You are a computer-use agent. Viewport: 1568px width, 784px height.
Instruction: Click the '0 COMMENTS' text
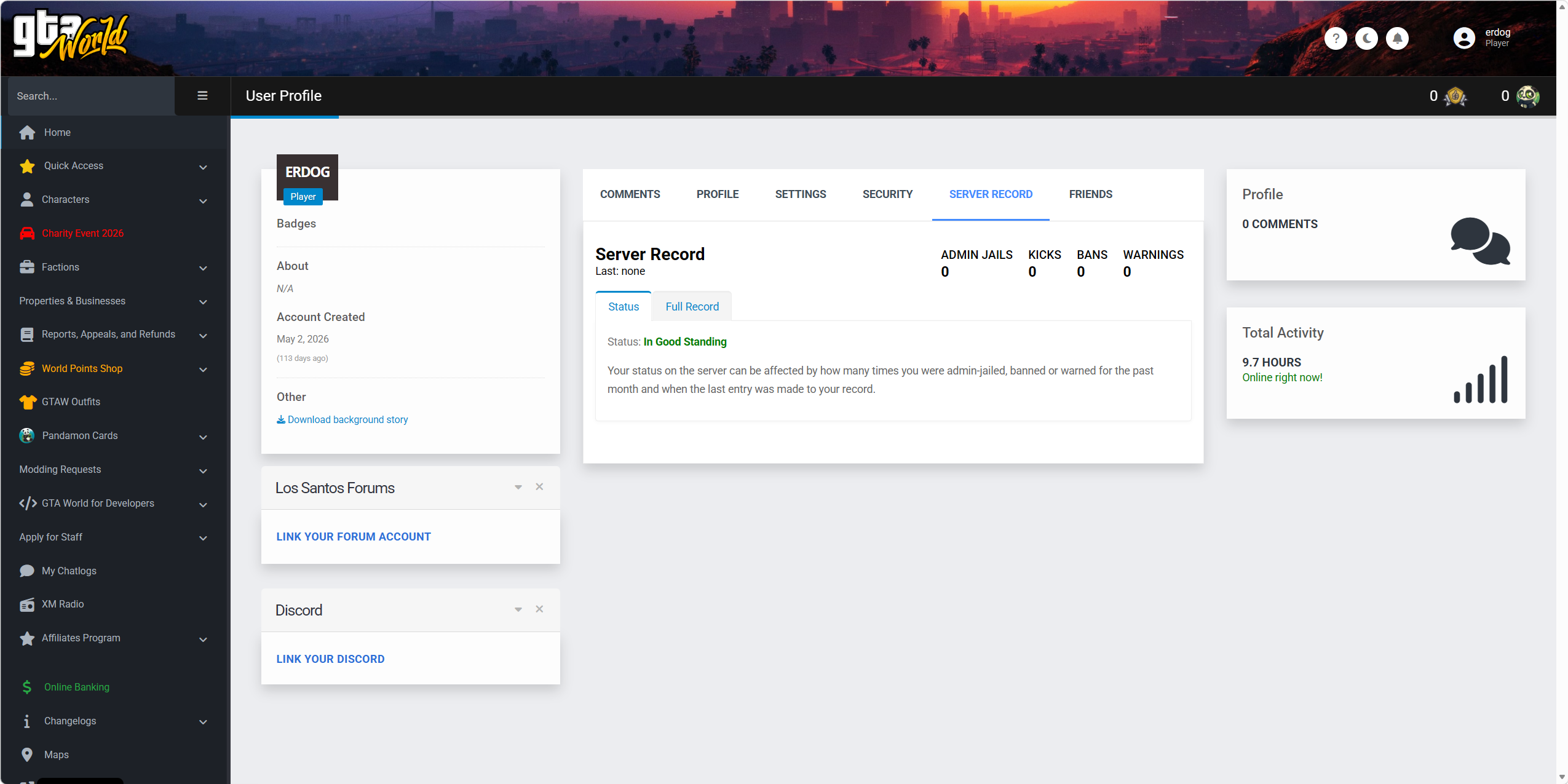click(1280, 224)
